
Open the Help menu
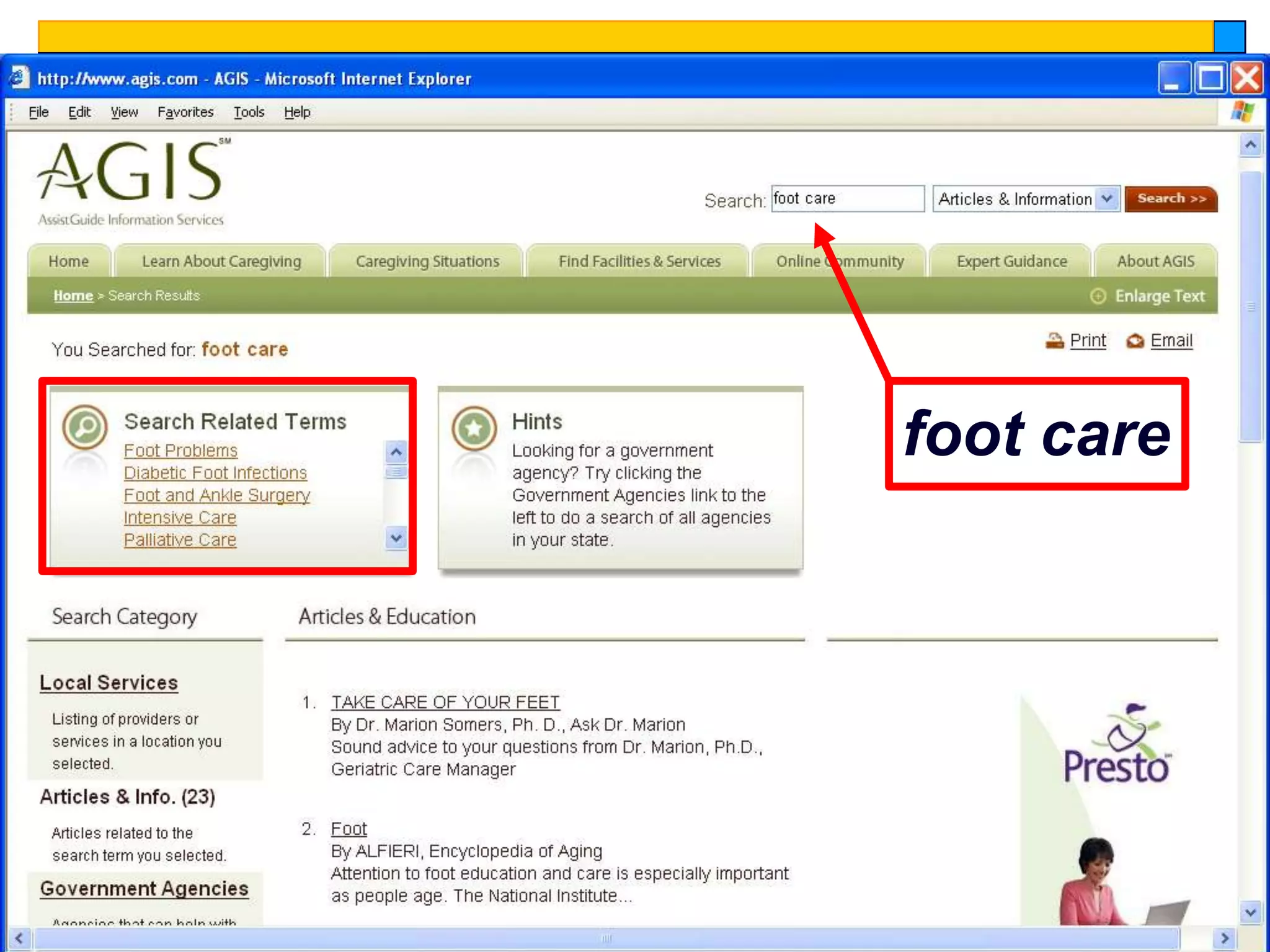click(x=297, y=112)
